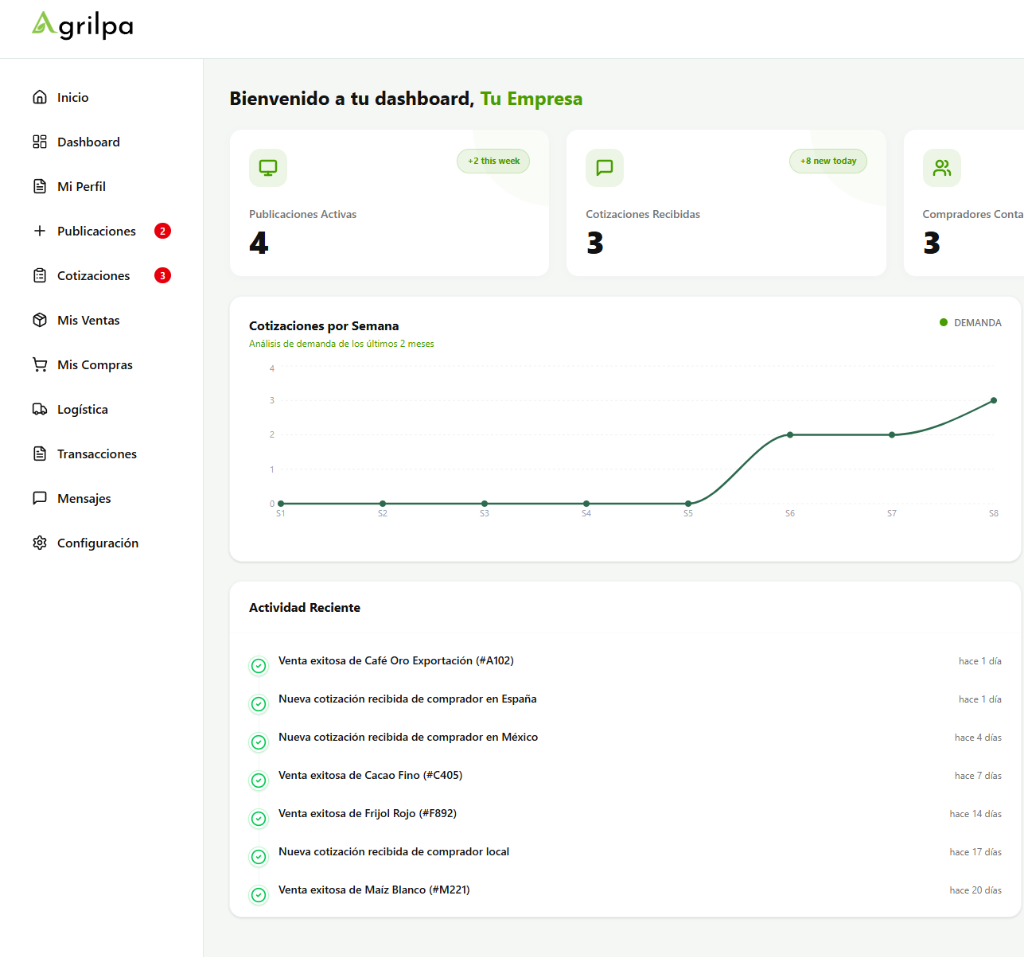Click the Configuración gear icon
Screen dimensions: 1024x957
click(40, 543)
